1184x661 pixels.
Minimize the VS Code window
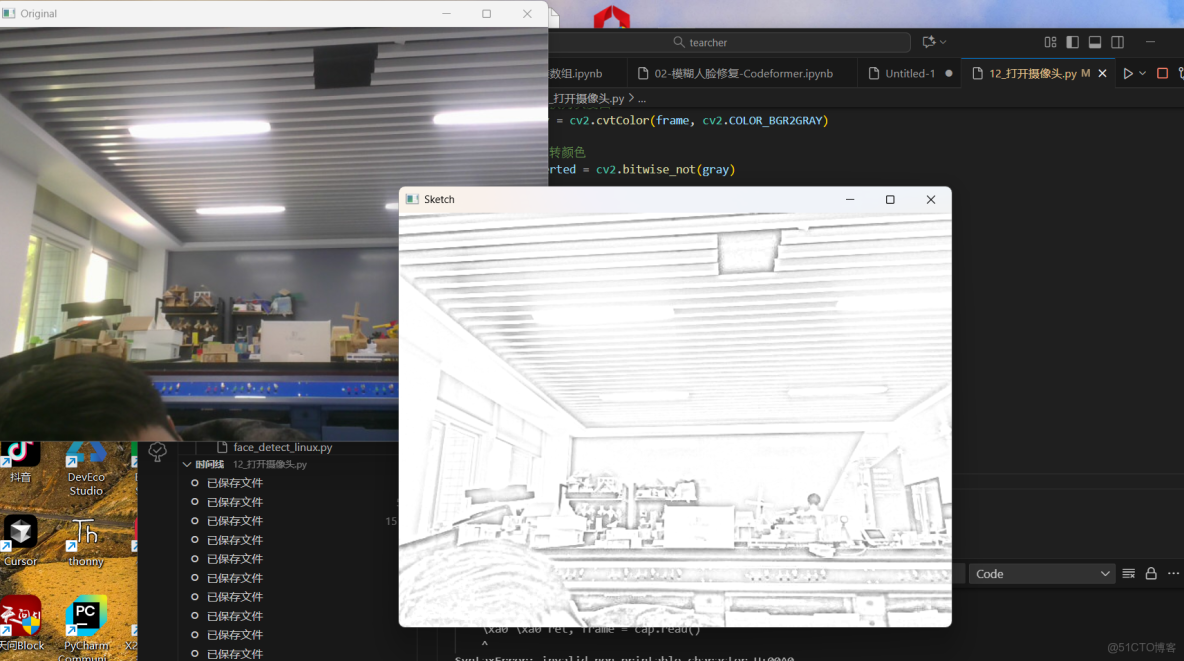(x=1150, y=42)
